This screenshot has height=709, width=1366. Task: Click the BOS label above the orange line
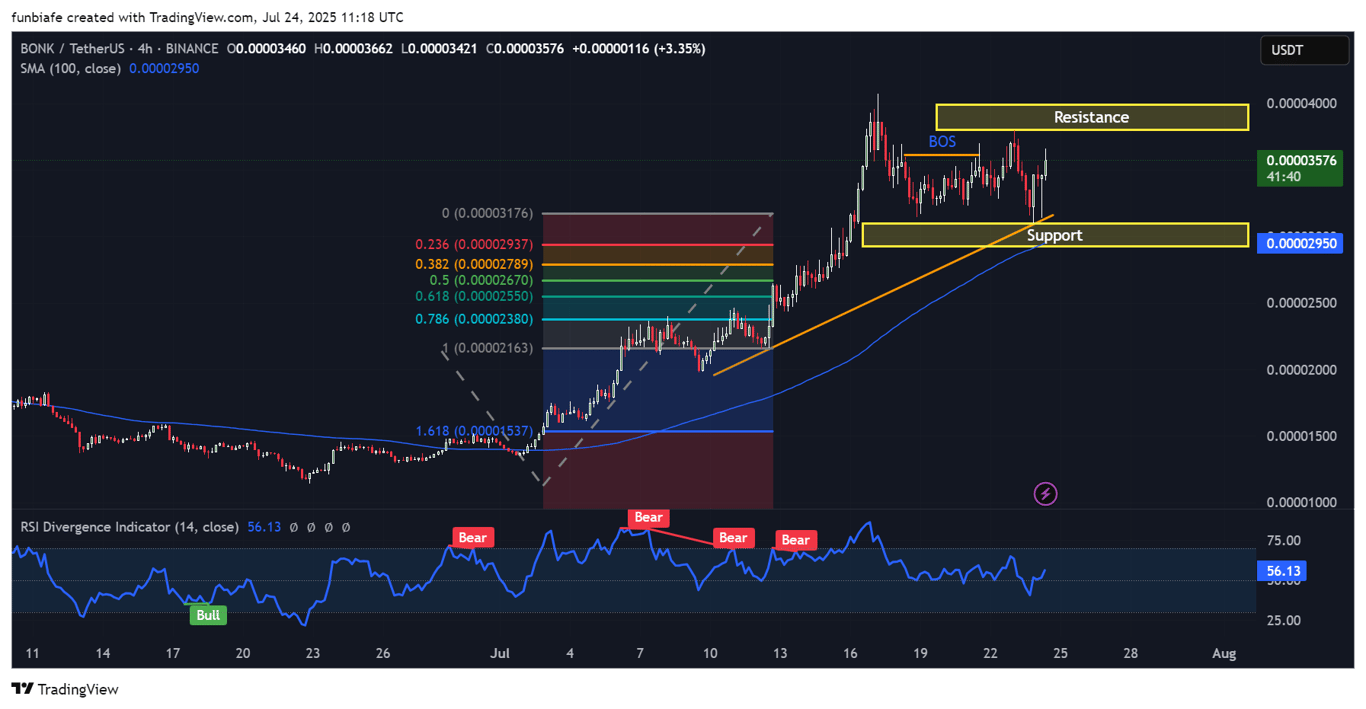(942, 141)
